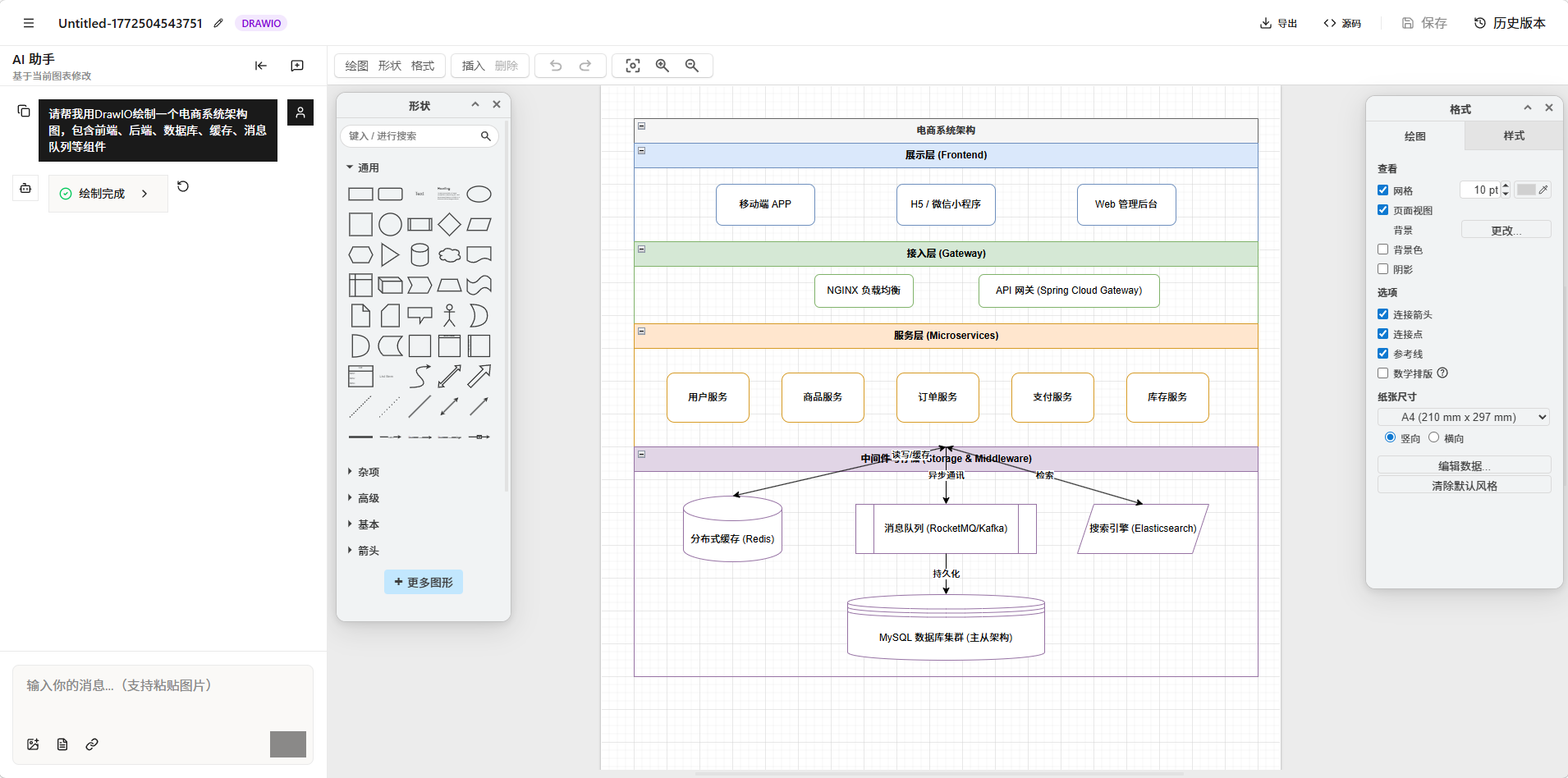Pick the diamond shape from palette
Viewport: 1568px width, 778px height.
click(449, 224)
